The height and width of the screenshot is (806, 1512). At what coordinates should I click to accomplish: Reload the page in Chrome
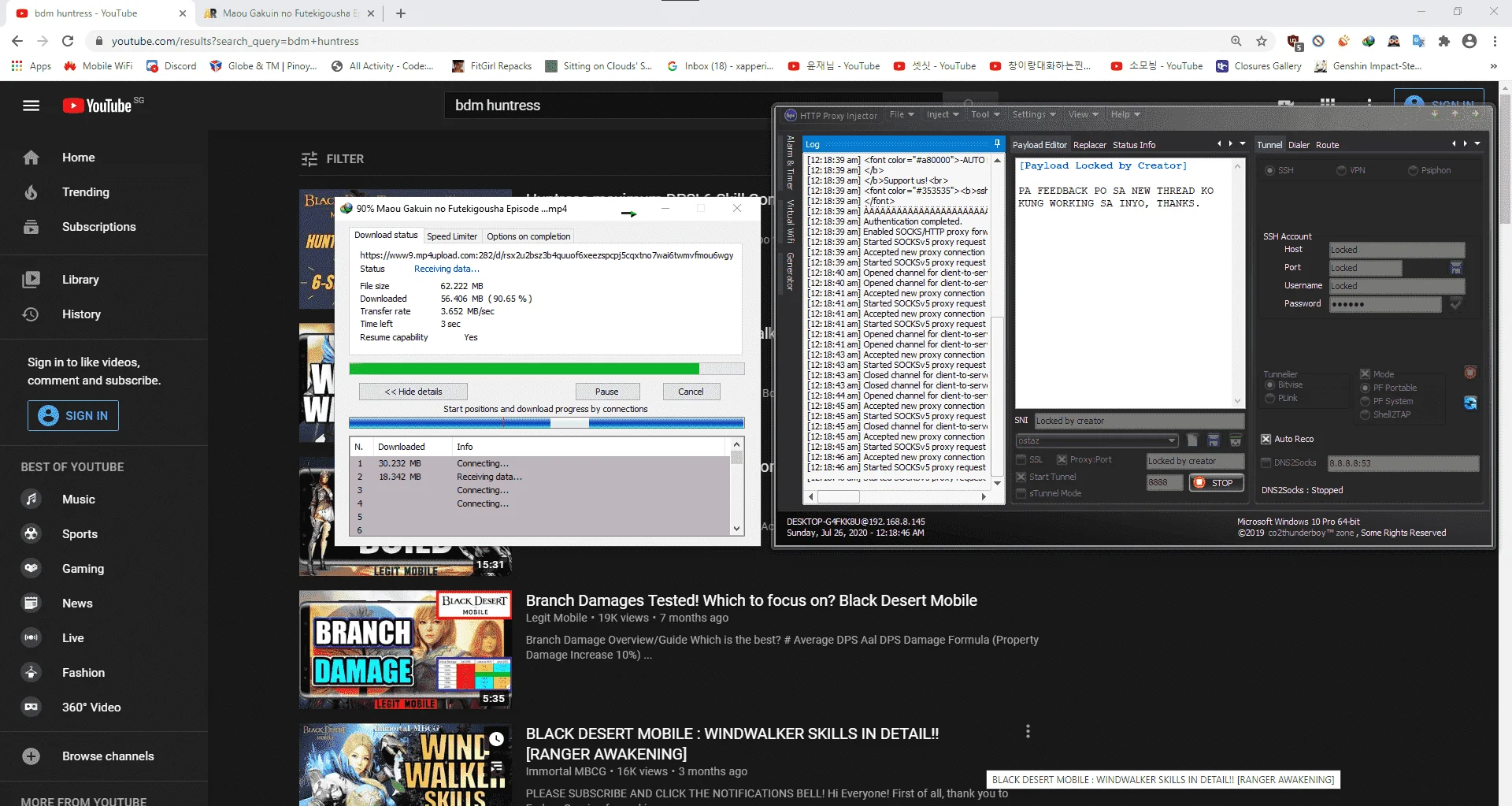[x=68, y=41]
